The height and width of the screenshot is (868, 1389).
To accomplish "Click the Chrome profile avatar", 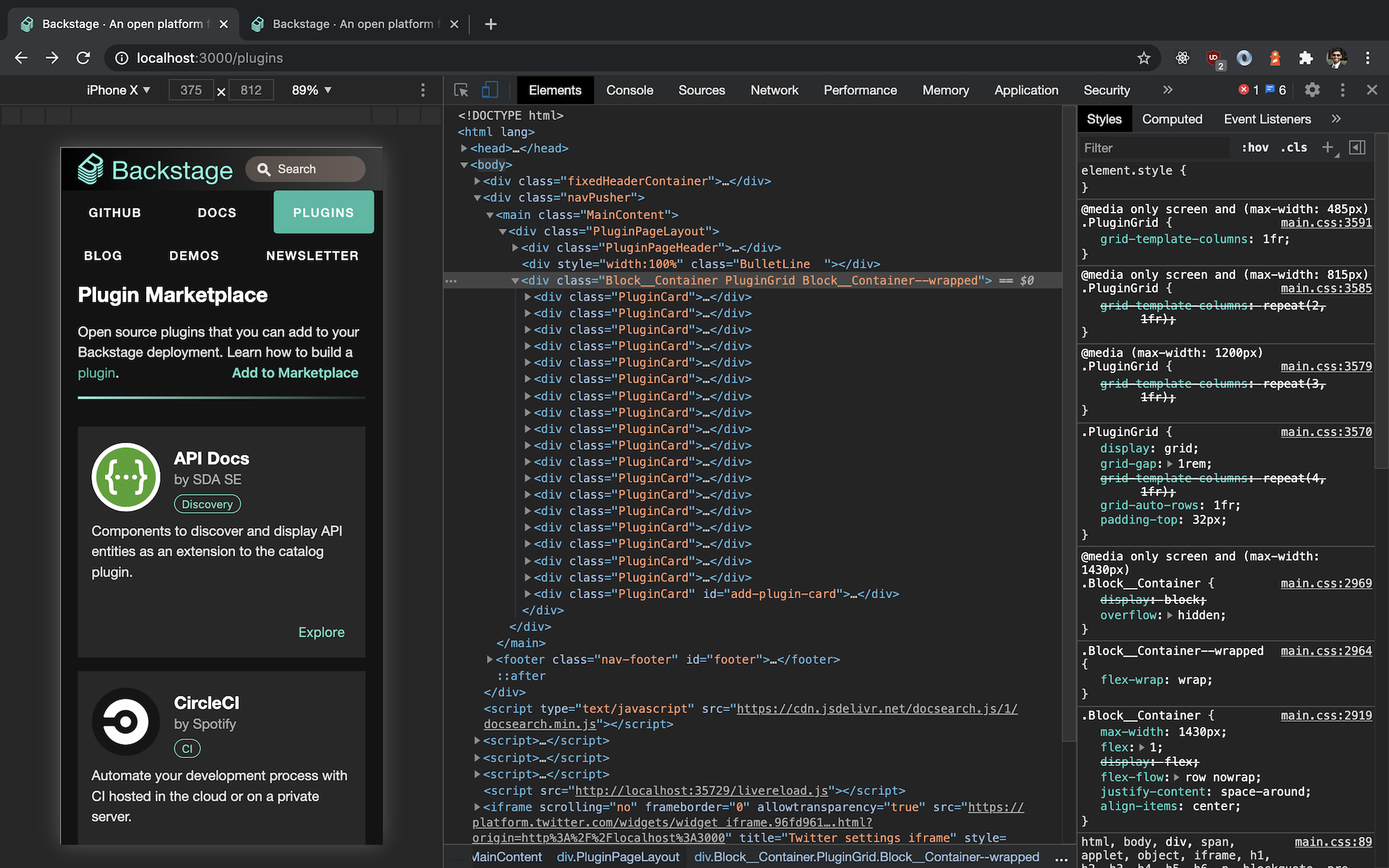I will [x=1336, y=58].
